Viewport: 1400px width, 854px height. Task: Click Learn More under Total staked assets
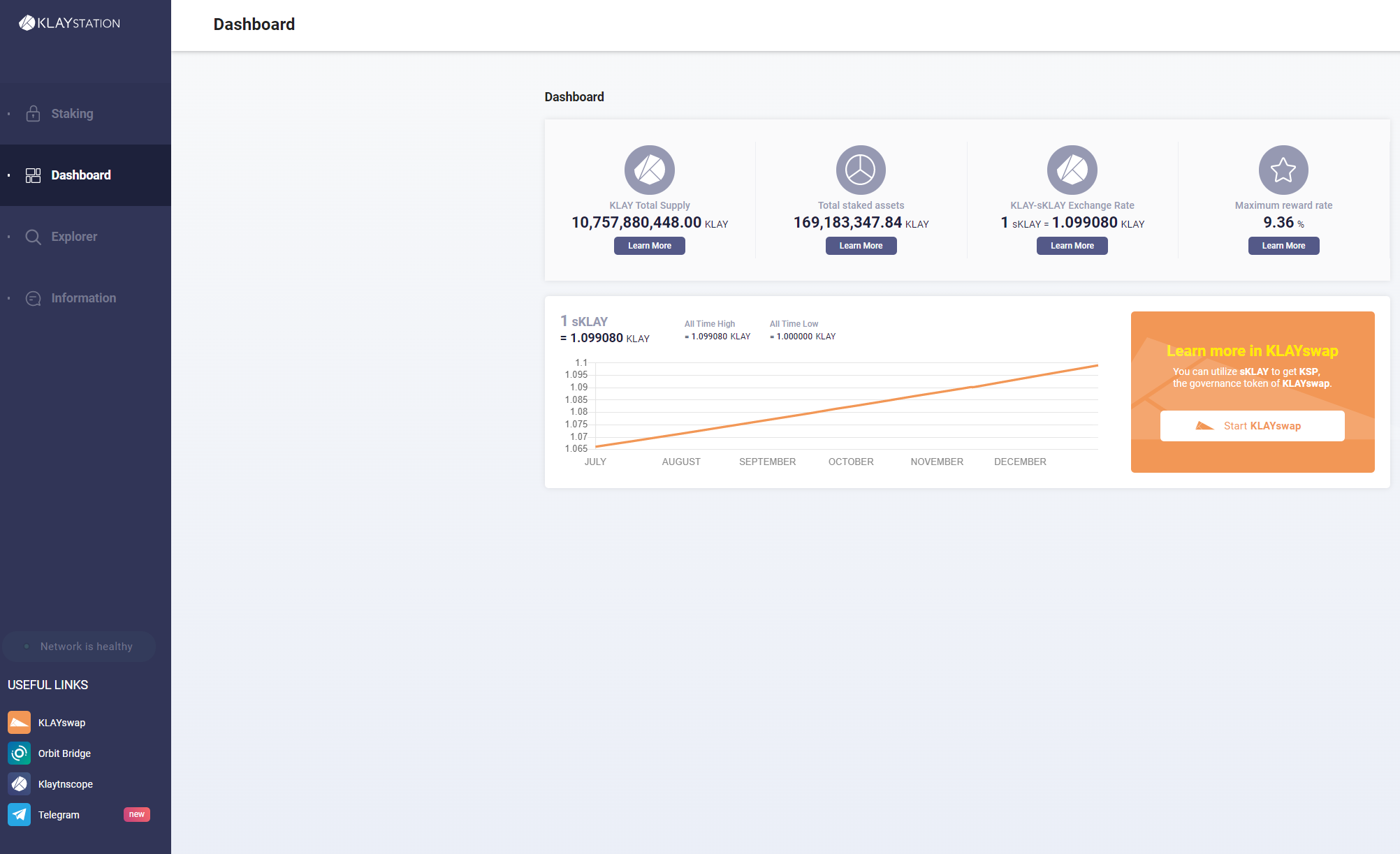click(861, 246)
